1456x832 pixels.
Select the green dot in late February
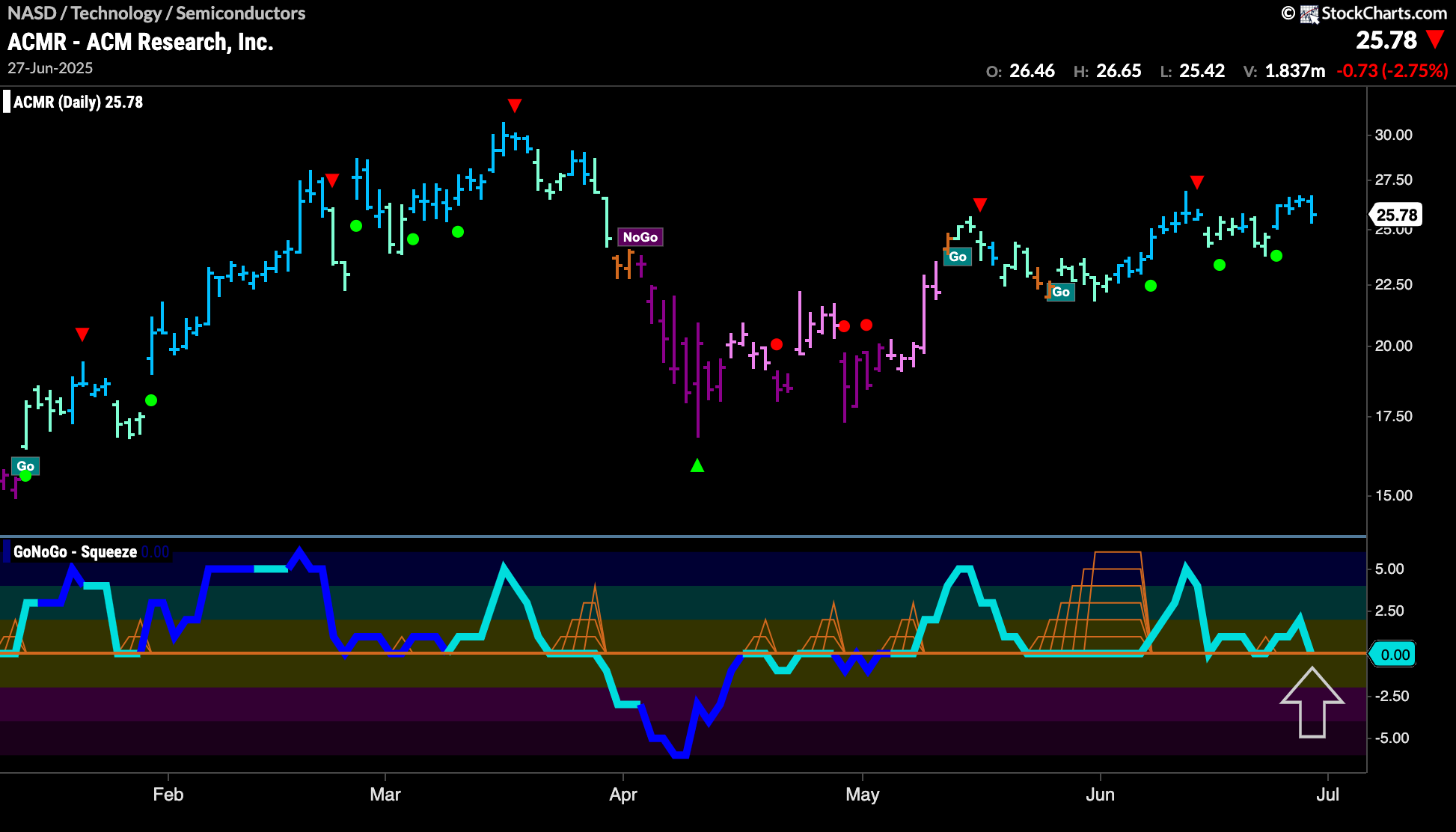[x=356, y=226]
